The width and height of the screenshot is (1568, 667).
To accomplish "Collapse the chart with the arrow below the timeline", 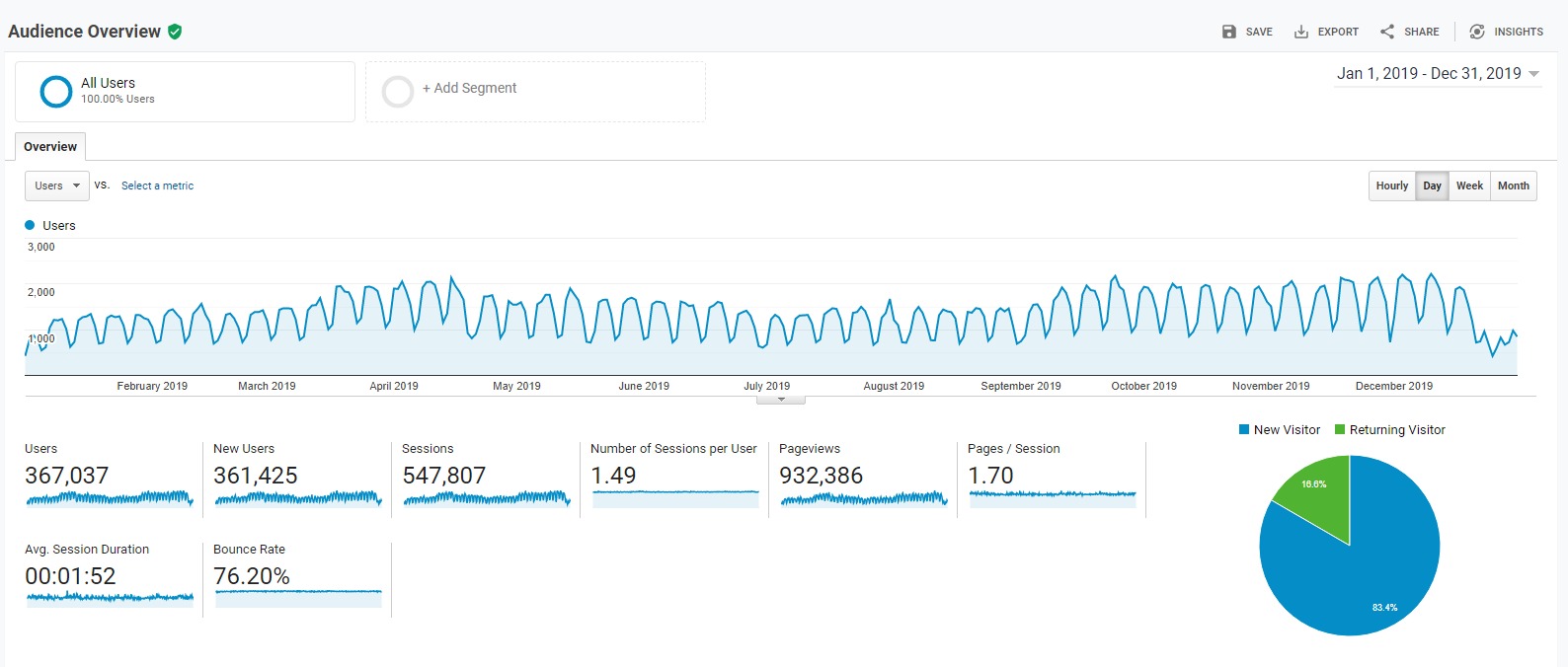I will (x=781, y=400).
